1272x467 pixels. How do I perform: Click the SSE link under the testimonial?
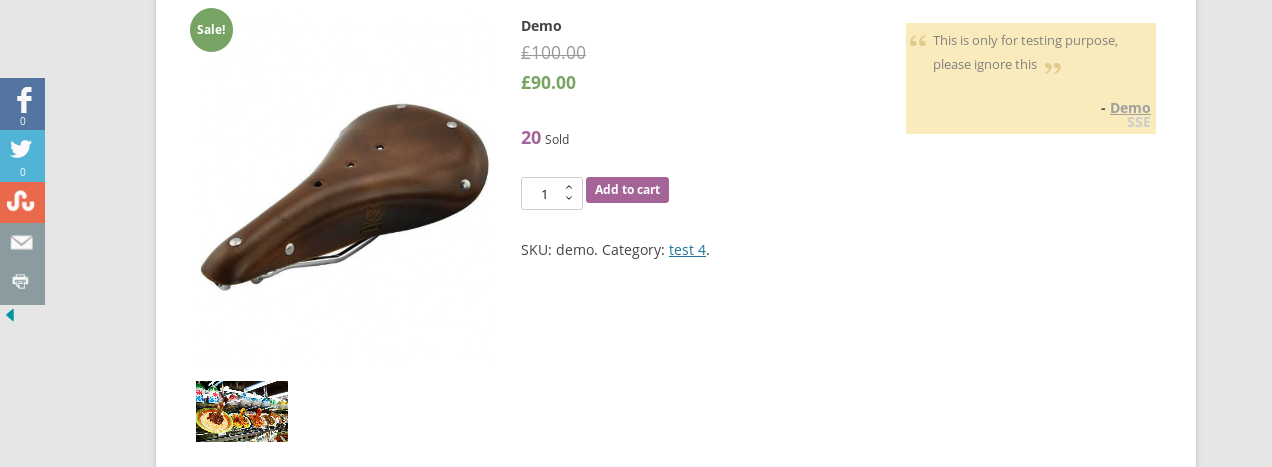click(x=1138, y=122)
